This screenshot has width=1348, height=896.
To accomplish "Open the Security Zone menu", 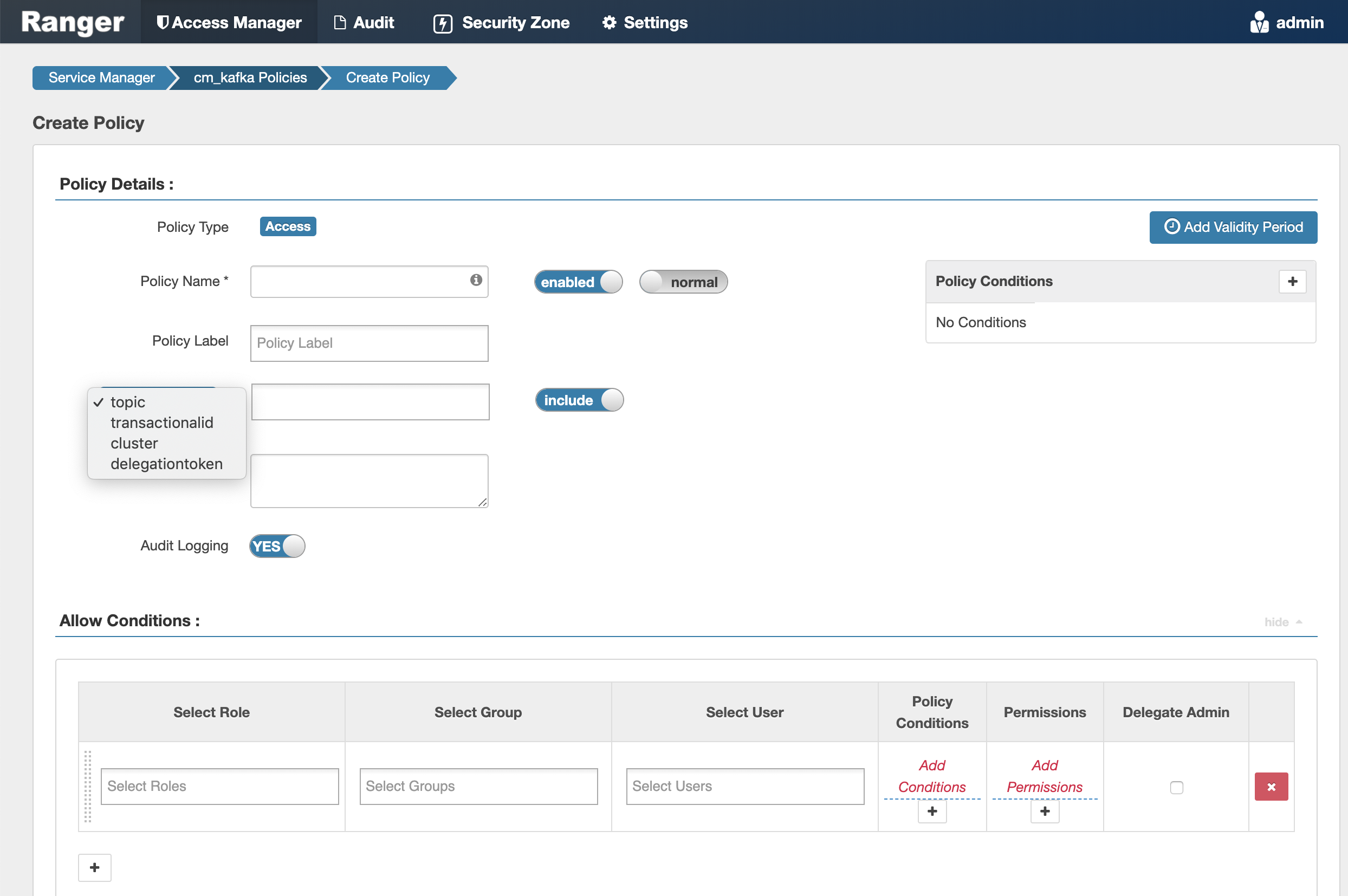I will (x=501, y=22).
